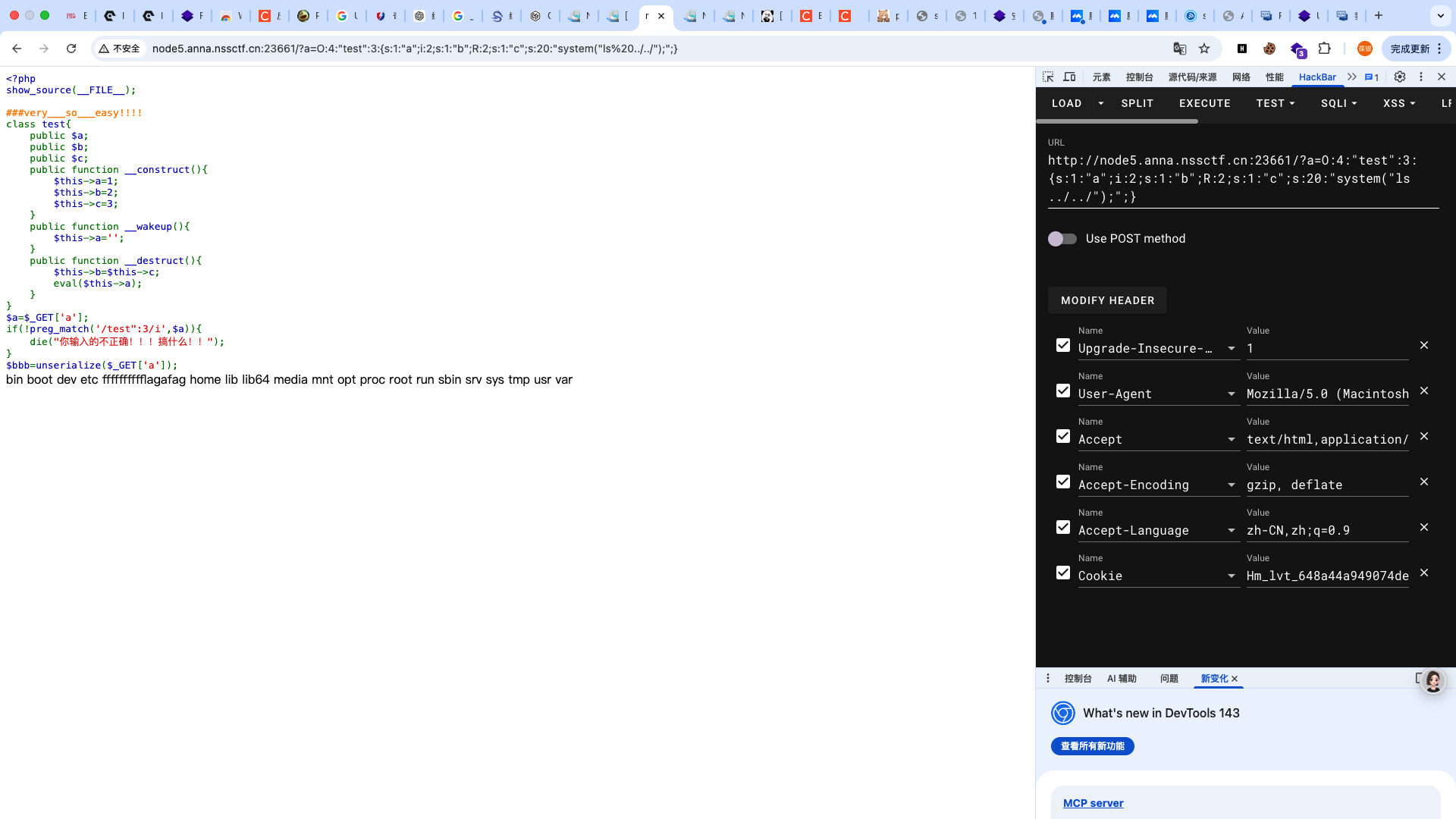Open the drawer menu dots beside 控制台
Screen dimensions: 1456x819
click(x=1048, y=678)
